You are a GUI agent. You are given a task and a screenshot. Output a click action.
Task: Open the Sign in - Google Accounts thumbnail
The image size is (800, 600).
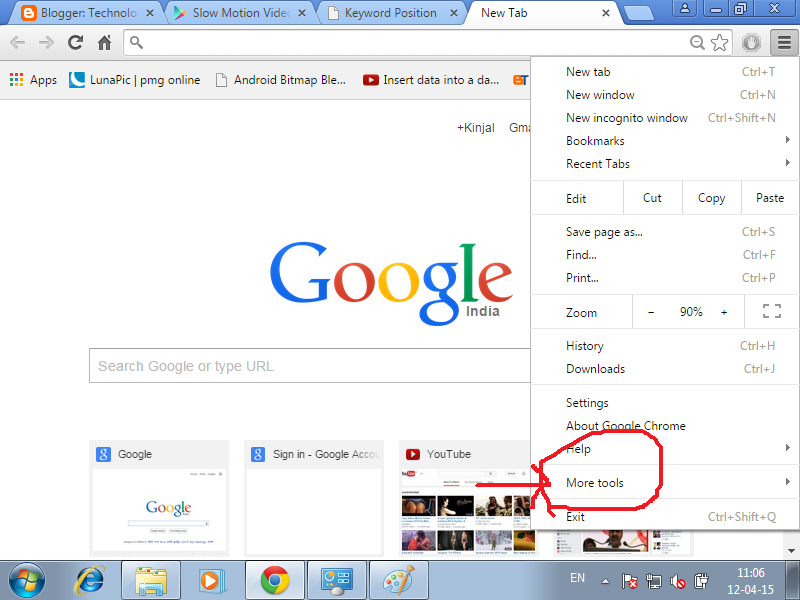coord(314,498)
